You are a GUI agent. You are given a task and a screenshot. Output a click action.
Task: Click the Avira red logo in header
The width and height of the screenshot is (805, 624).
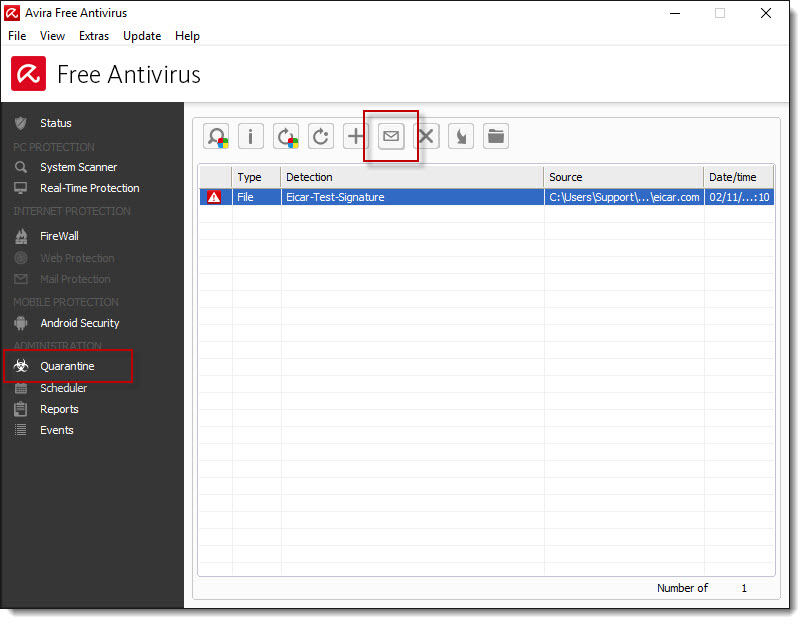click(x=28, y=74)
